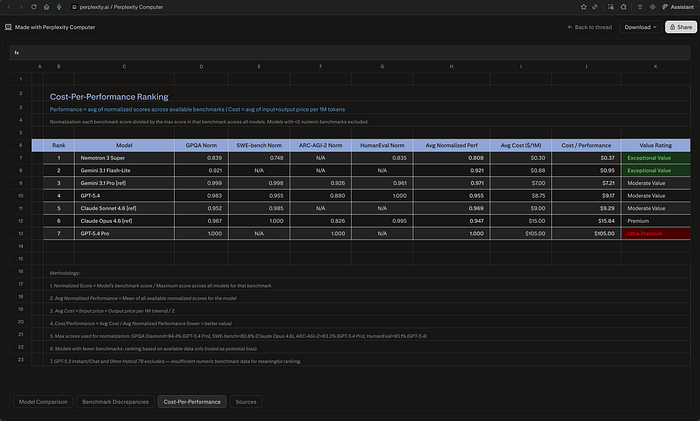Click the red Ultra-Premium rating cell
The width and height of the screenshot is (700, 421).
tap(655, 233)
